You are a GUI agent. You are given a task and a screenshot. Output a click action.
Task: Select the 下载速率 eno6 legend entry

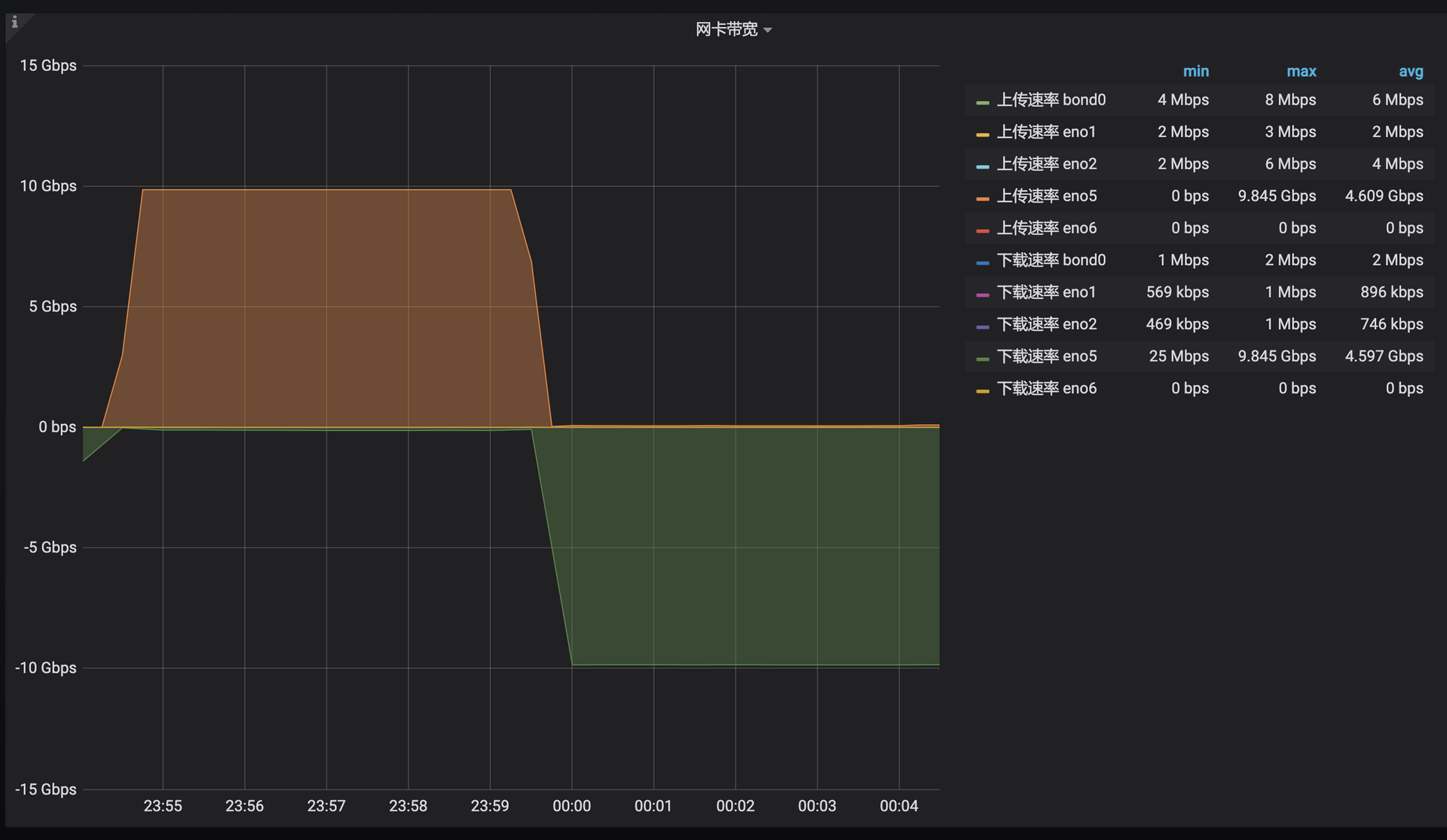[1047, 389]
